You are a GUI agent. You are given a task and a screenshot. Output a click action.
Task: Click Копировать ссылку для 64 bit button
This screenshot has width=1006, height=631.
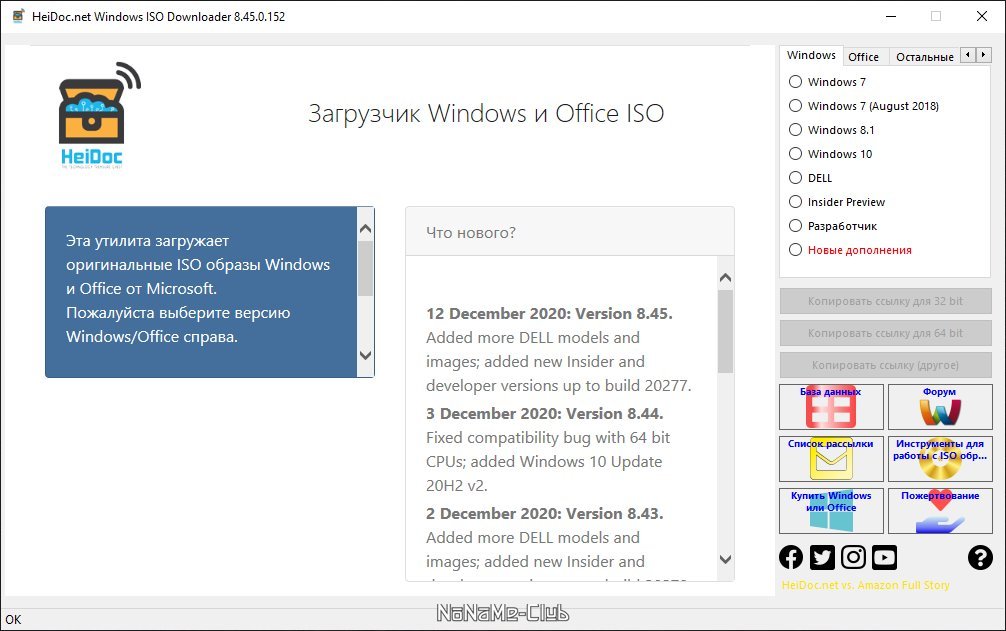click(885, 333)
